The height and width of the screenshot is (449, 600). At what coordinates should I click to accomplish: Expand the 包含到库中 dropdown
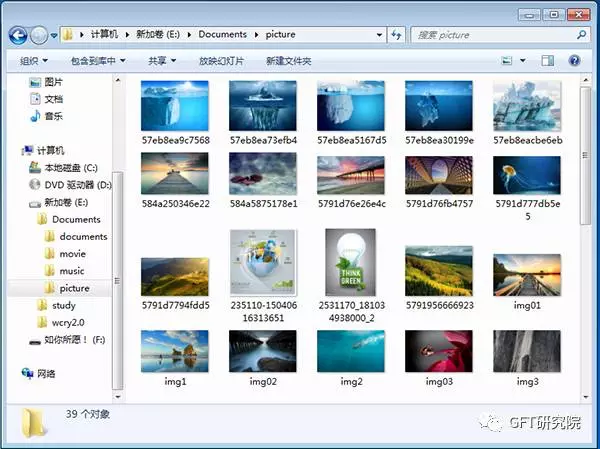click(98, 61)
